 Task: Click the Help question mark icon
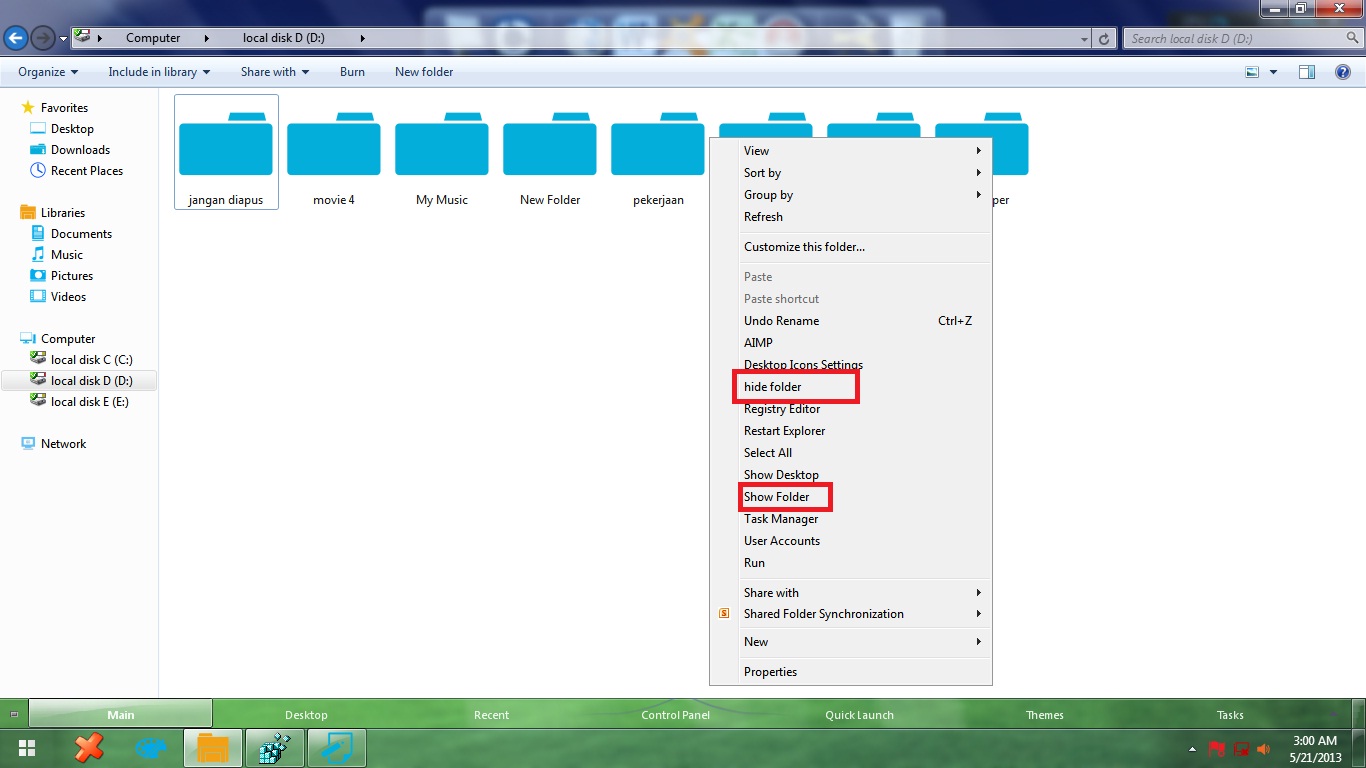coord(1343,71)
